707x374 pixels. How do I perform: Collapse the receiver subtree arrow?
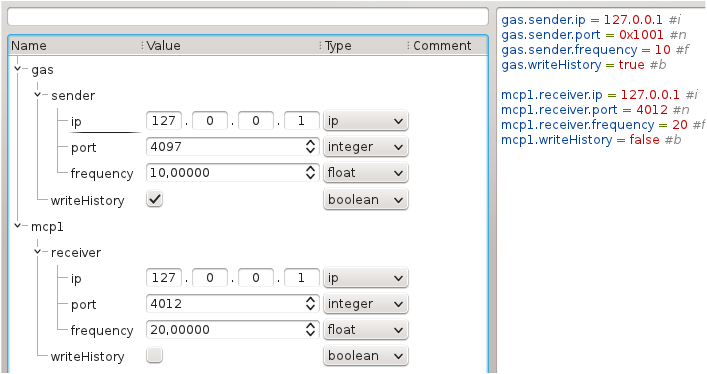pos(38,252)
